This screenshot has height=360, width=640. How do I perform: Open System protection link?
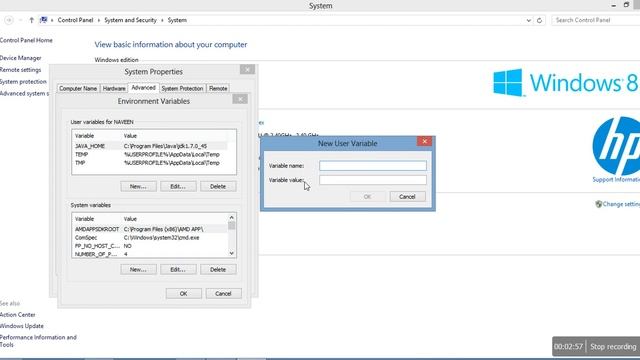tap(23, 82)
